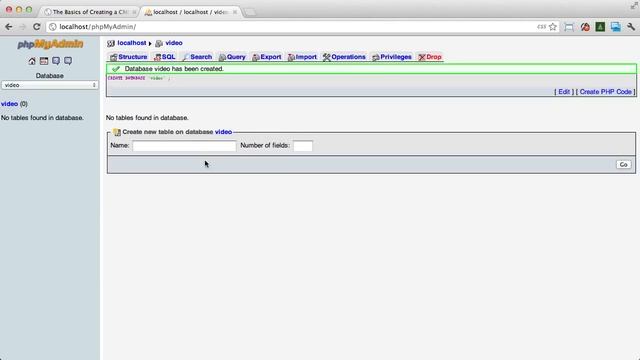Click the site info icon in address bar
The height and width of the screenshot is (360, 640).
tap(52, 27)
